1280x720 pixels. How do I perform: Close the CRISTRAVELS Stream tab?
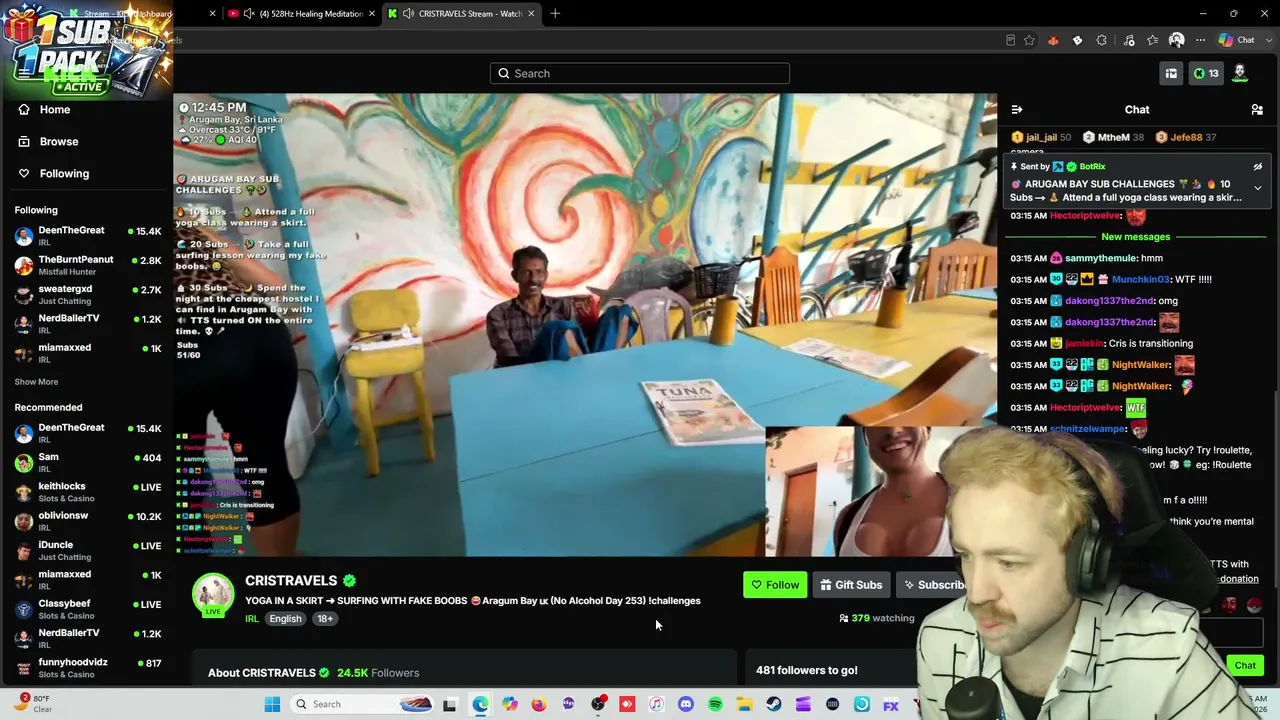pyautogui.click(x=531, y=14)
